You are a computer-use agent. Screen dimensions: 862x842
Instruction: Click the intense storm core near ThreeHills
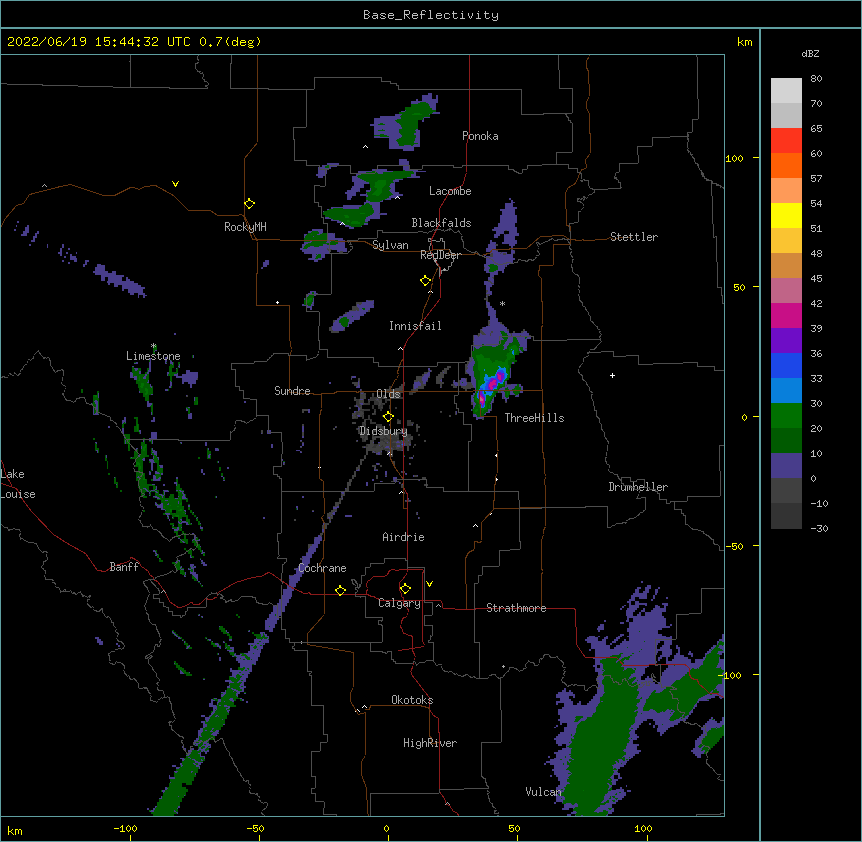tap(493, 384)
